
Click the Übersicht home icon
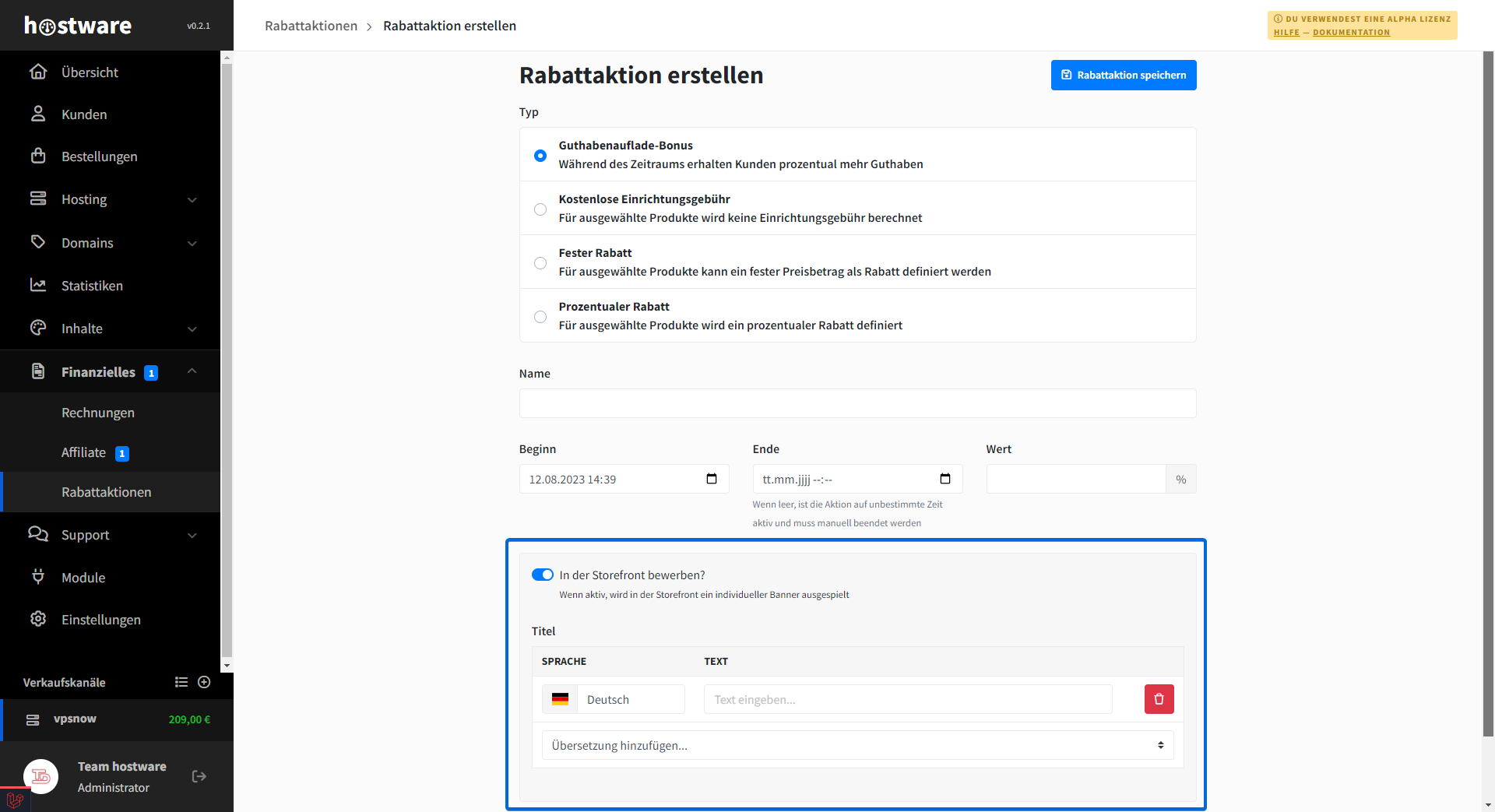[38, 72]
